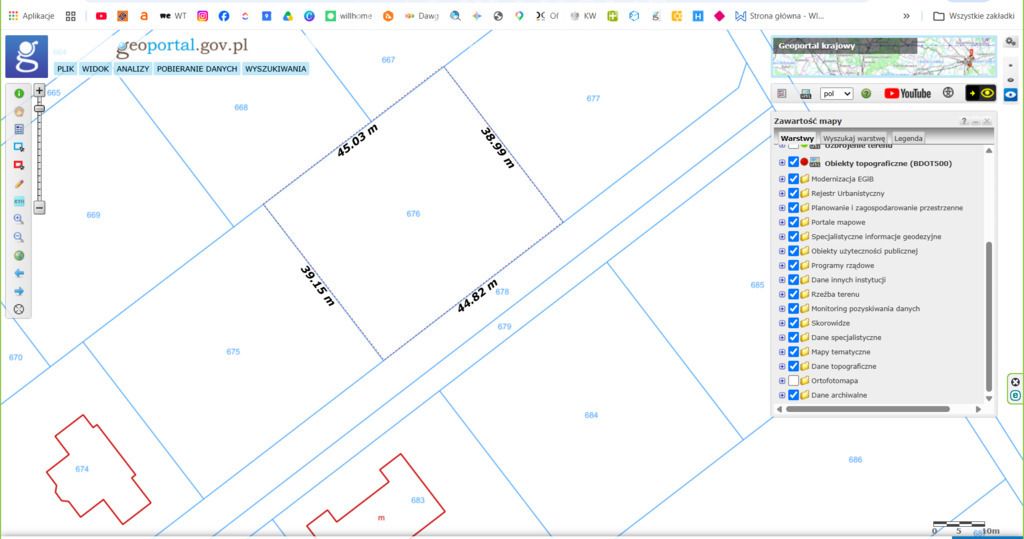Activate the pencil drawing tool

(19, 184)
